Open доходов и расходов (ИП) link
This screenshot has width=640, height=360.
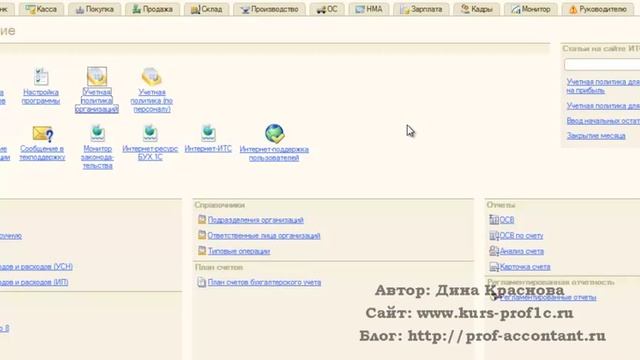(x=34, y=282)
